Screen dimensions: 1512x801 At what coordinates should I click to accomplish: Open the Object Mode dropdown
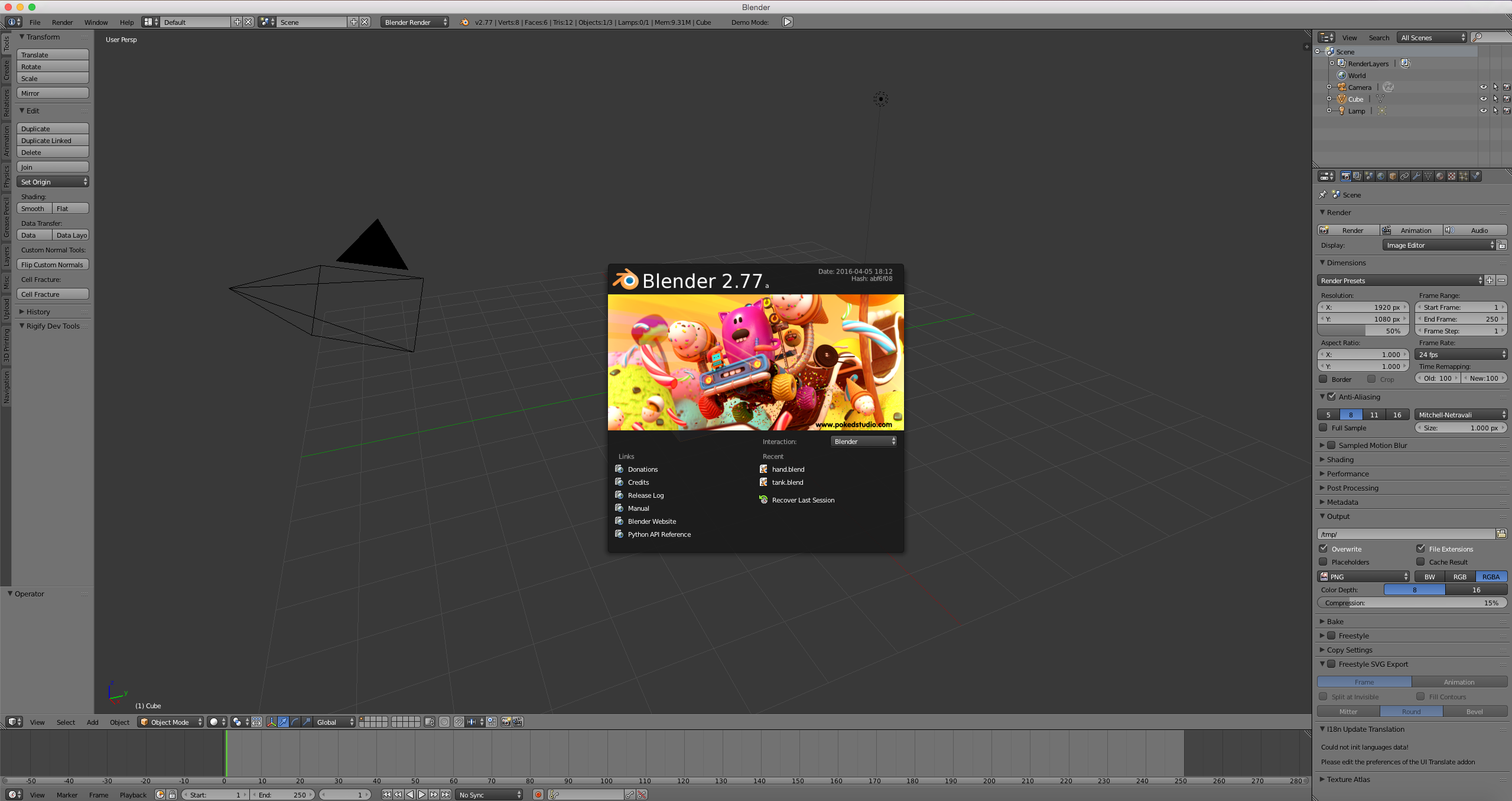(170, 722)
